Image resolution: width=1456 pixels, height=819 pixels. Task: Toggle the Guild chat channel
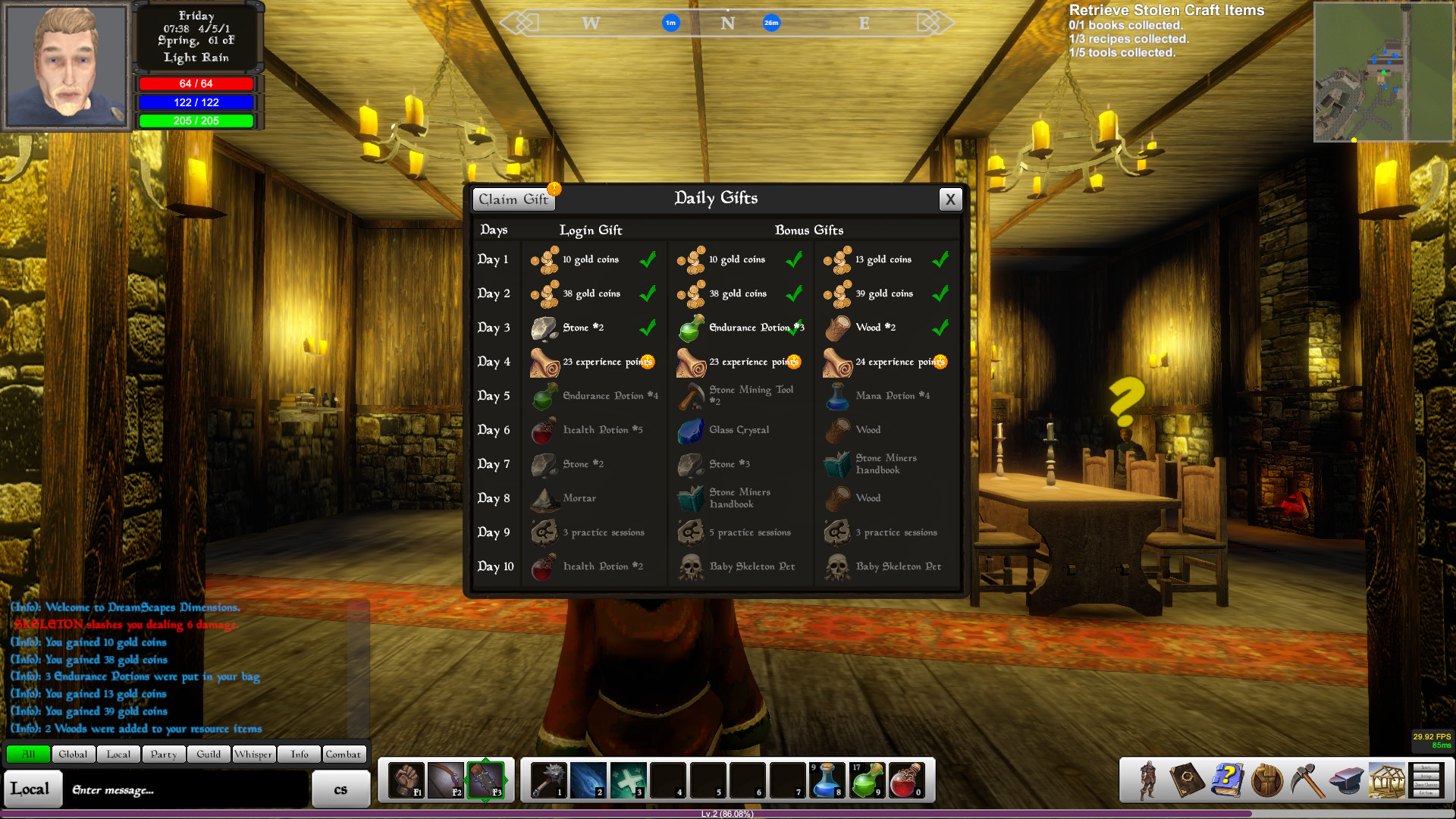click(208, 754)
